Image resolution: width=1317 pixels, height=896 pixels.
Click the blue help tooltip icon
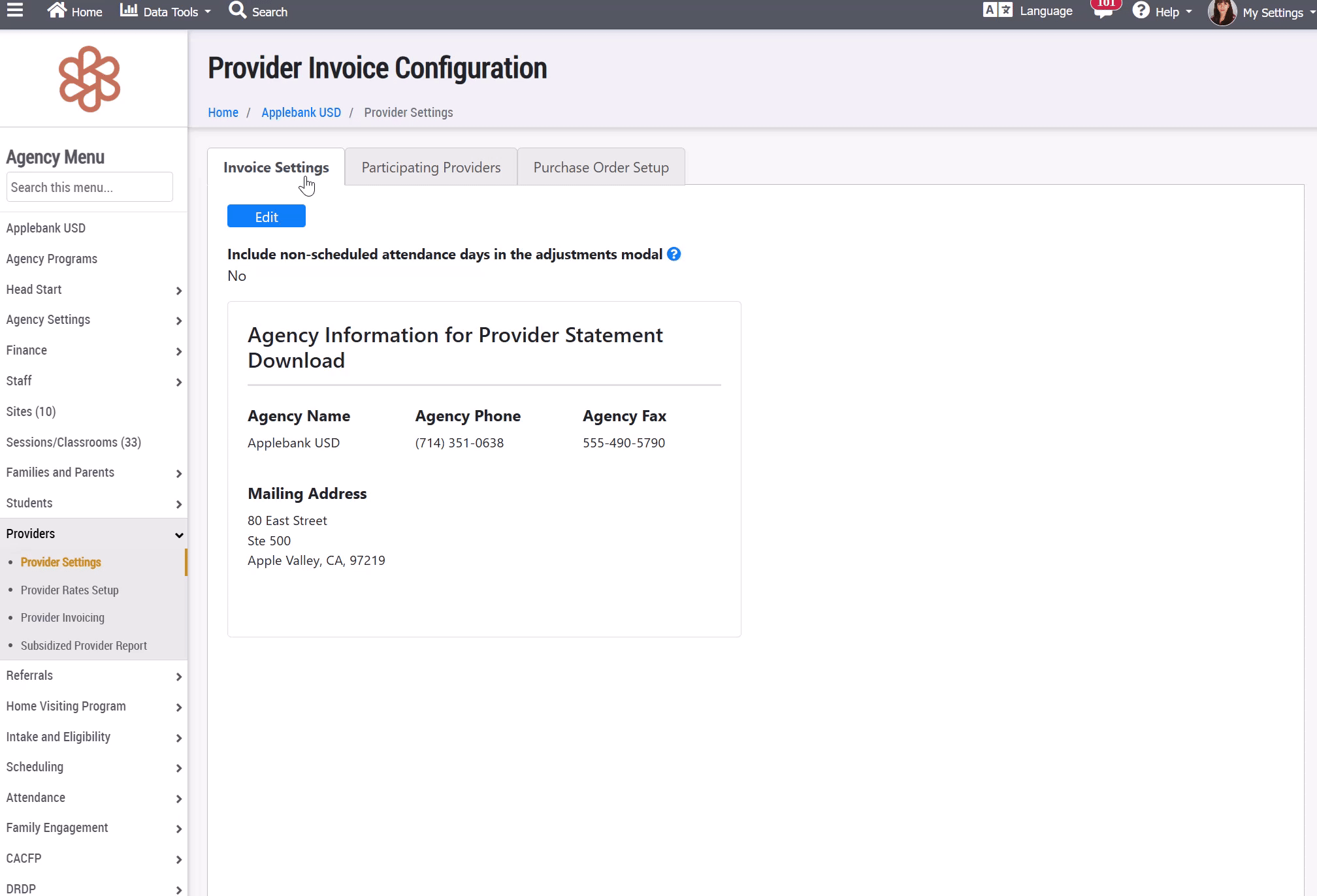[x=674, y=254]
